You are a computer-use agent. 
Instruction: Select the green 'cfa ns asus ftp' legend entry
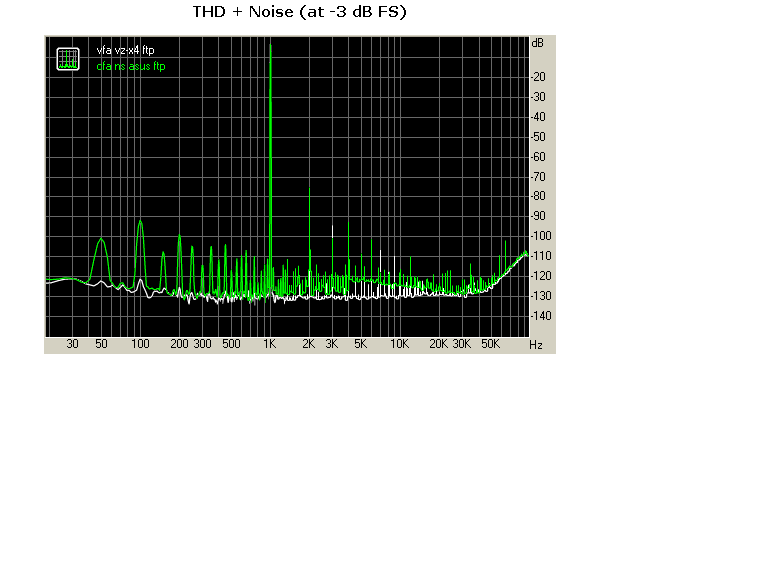[131, 66]
